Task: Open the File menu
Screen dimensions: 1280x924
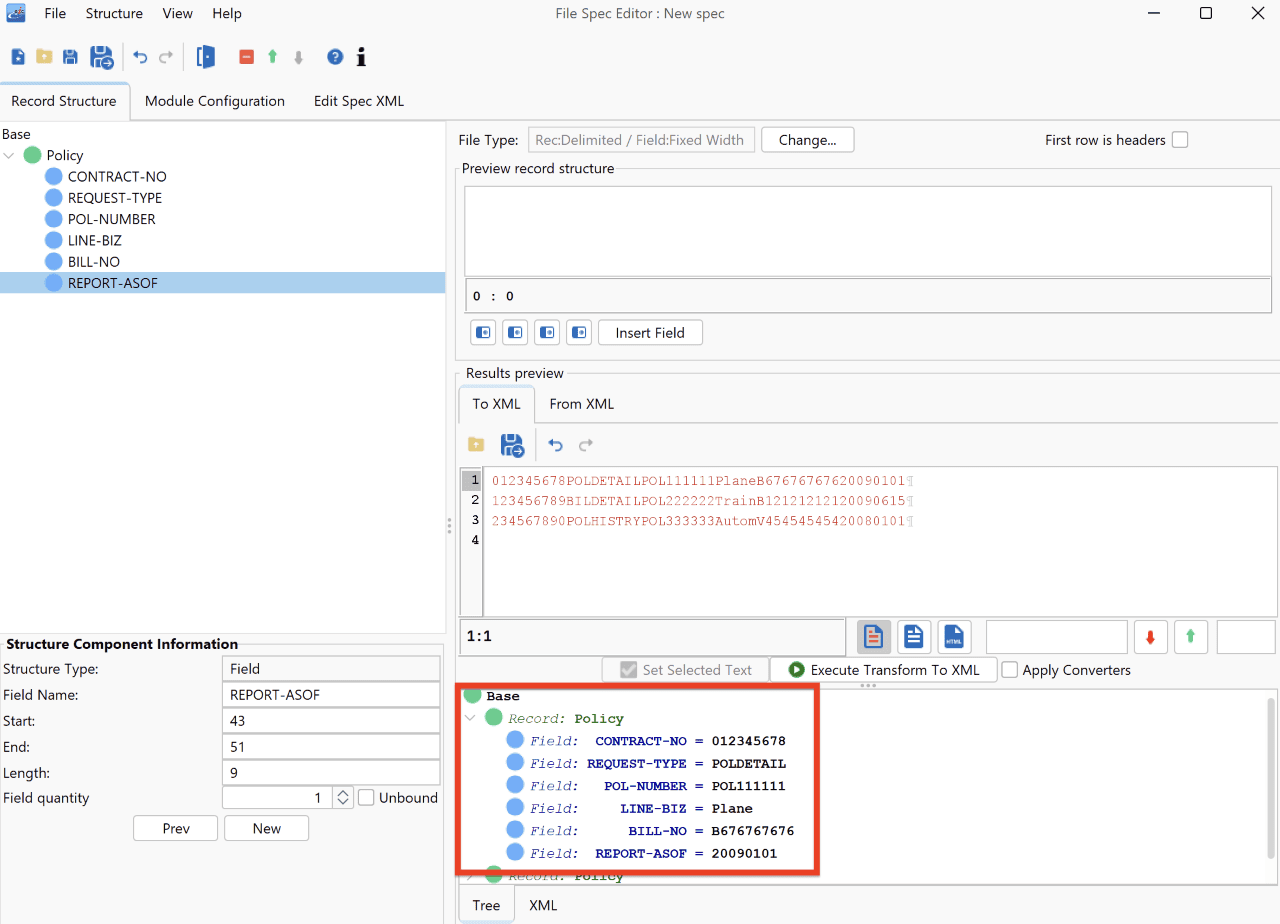Action: click(55, 13)
